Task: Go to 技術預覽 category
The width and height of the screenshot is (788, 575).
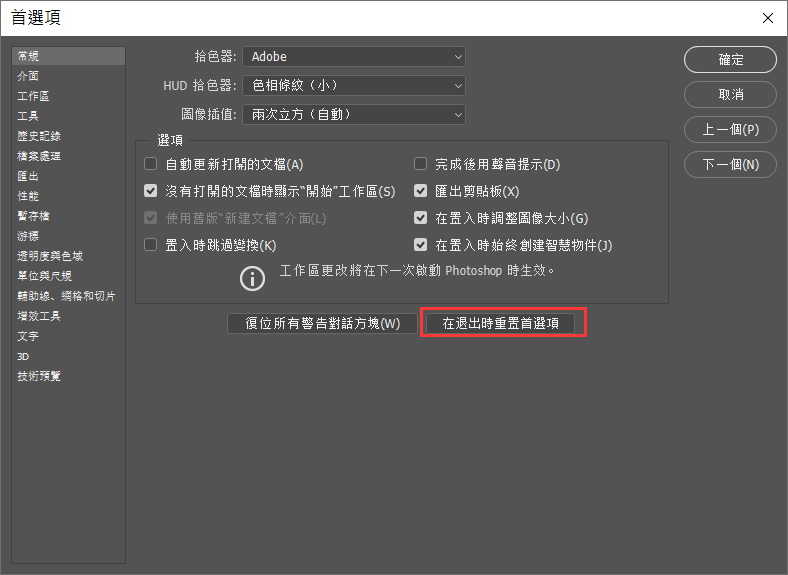Action: click(x=39, y=376)
